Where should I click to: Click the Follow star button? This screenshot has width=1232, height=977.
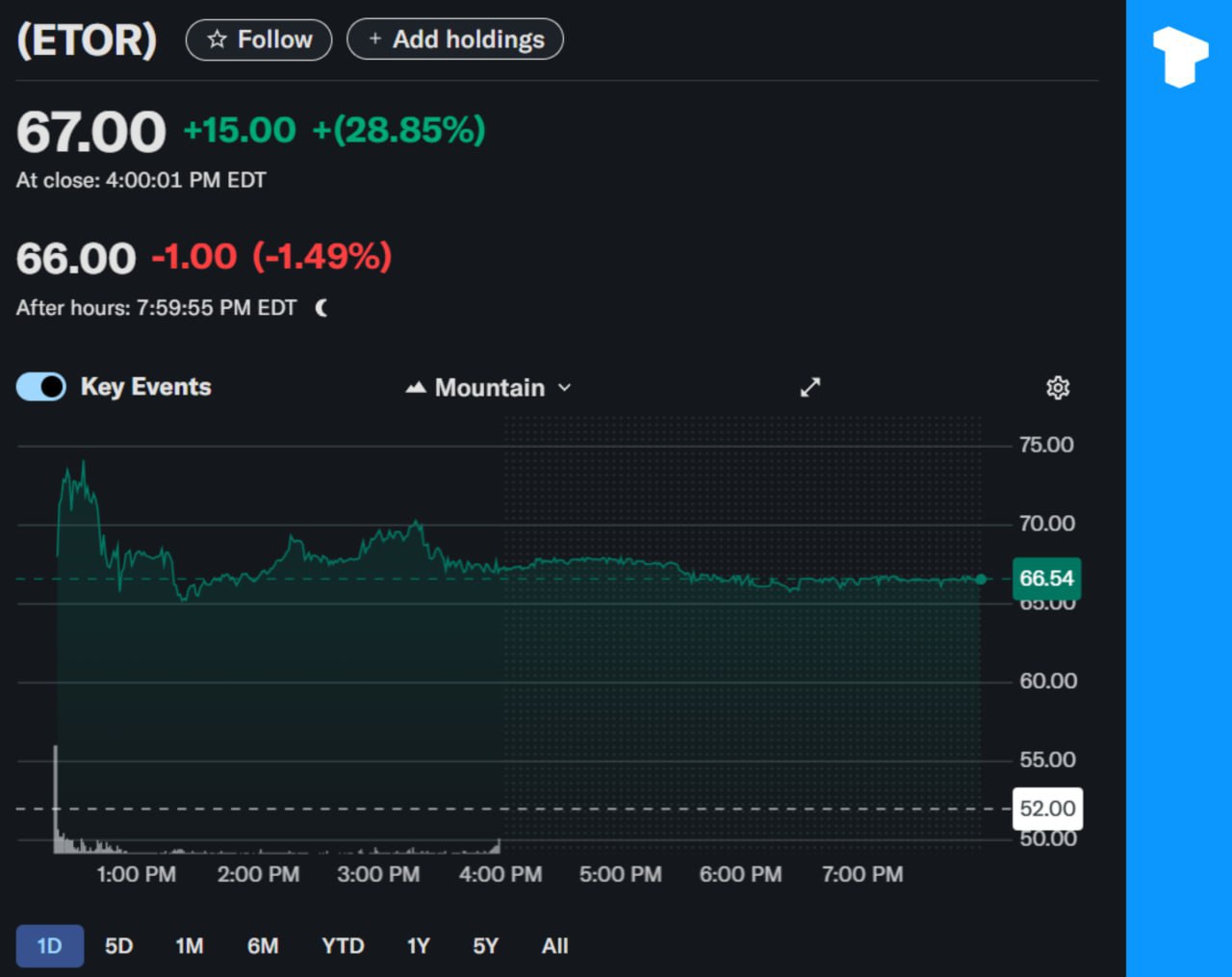[x=259, y=39]
